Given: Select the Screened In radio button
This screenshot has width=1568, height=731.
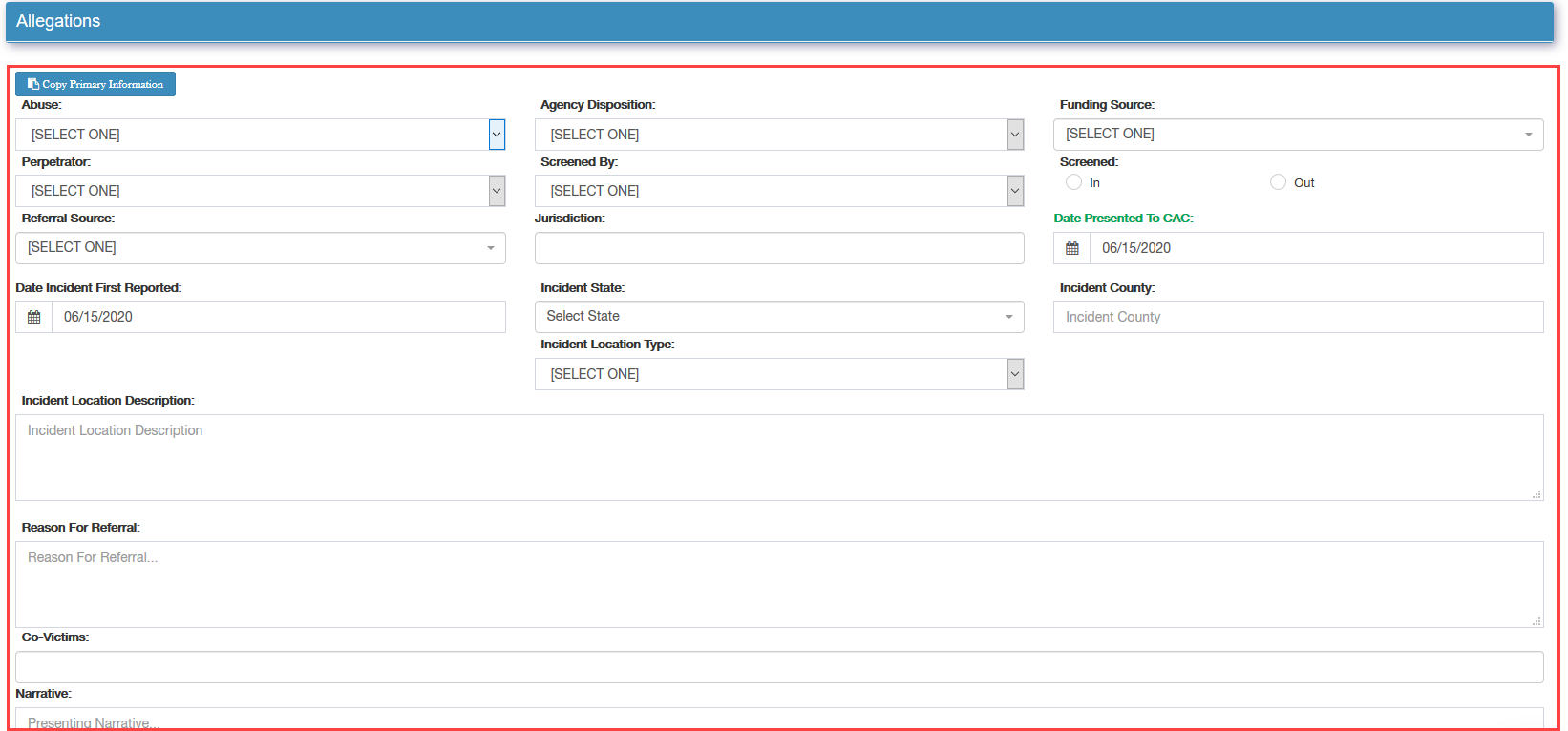Looking at the screenshot, I should pyautogui.click(x=1074, y=182).
